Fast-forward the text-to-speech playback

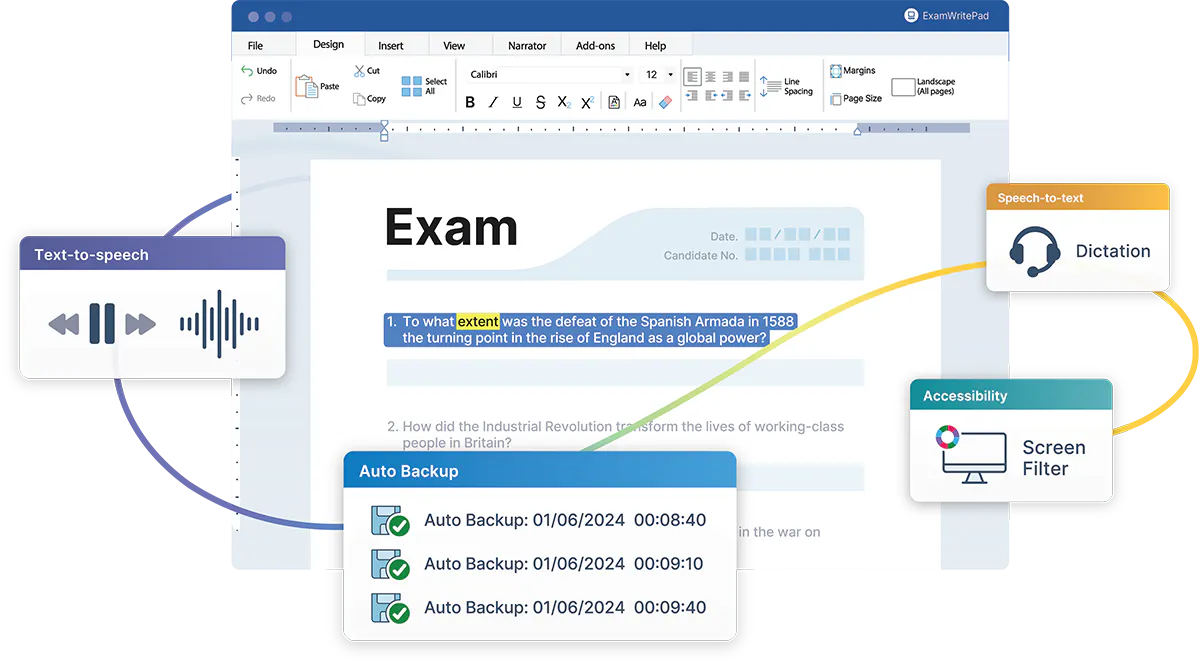(x=140, y=324)
